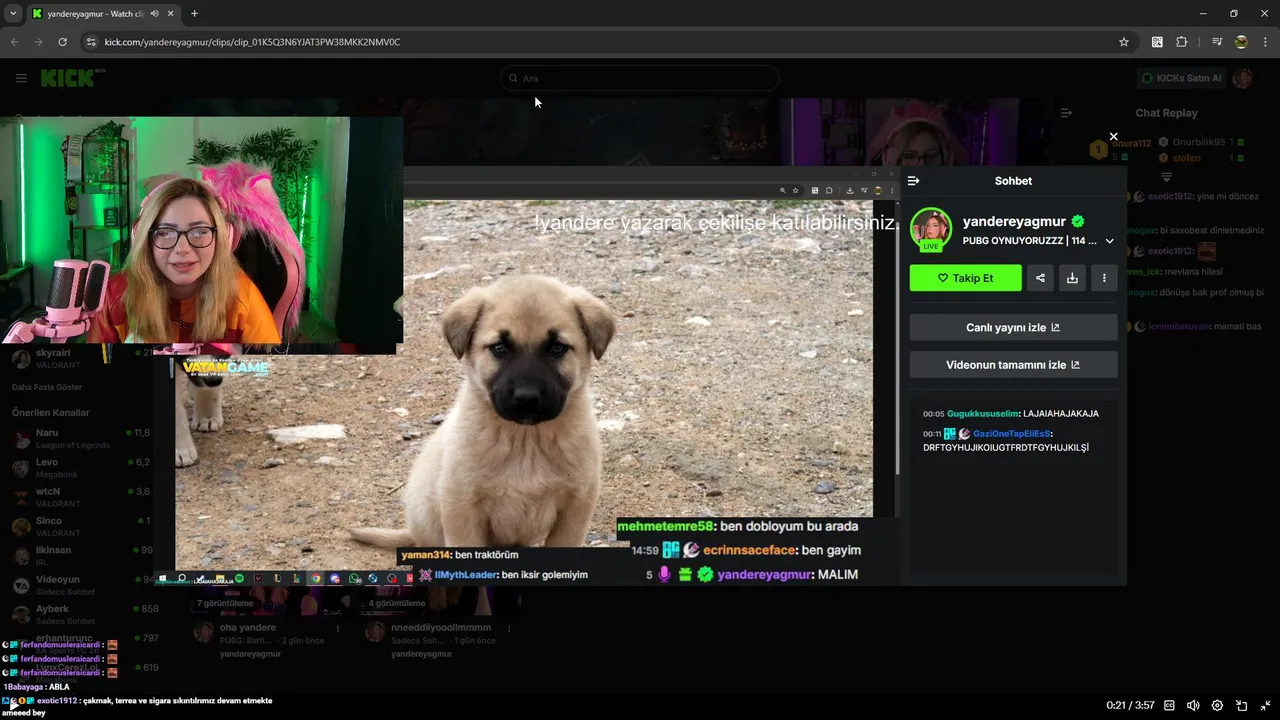The image size is (1280, 720).
Task: Open QR code extension in Chrome toolbar
Action: [x=1157, y=42]
